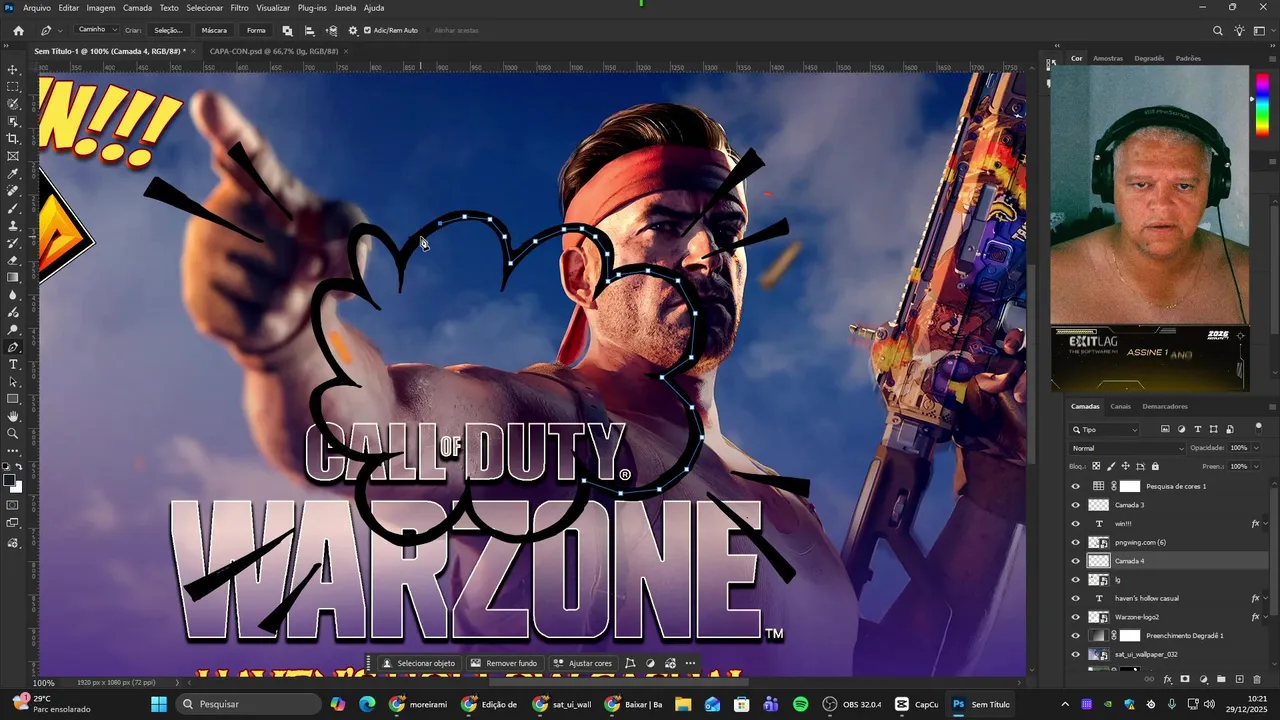Image resolution: width=1280 pixels, height=720 pixels.
Task: Select the Zoom tool
Action: point(13,433)
